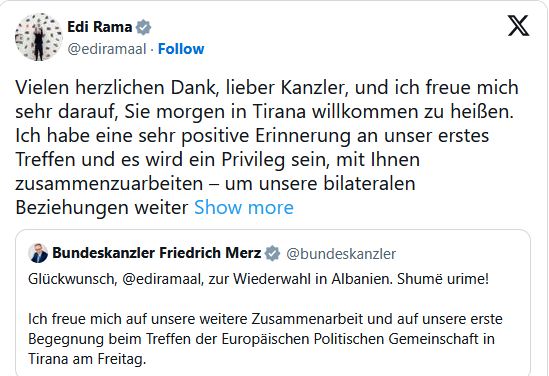Click the "Glückwunsch" word in the quoted tweet
Image resolution: width=549 pixels, height=376 pixels.
(x=72, y=279)
